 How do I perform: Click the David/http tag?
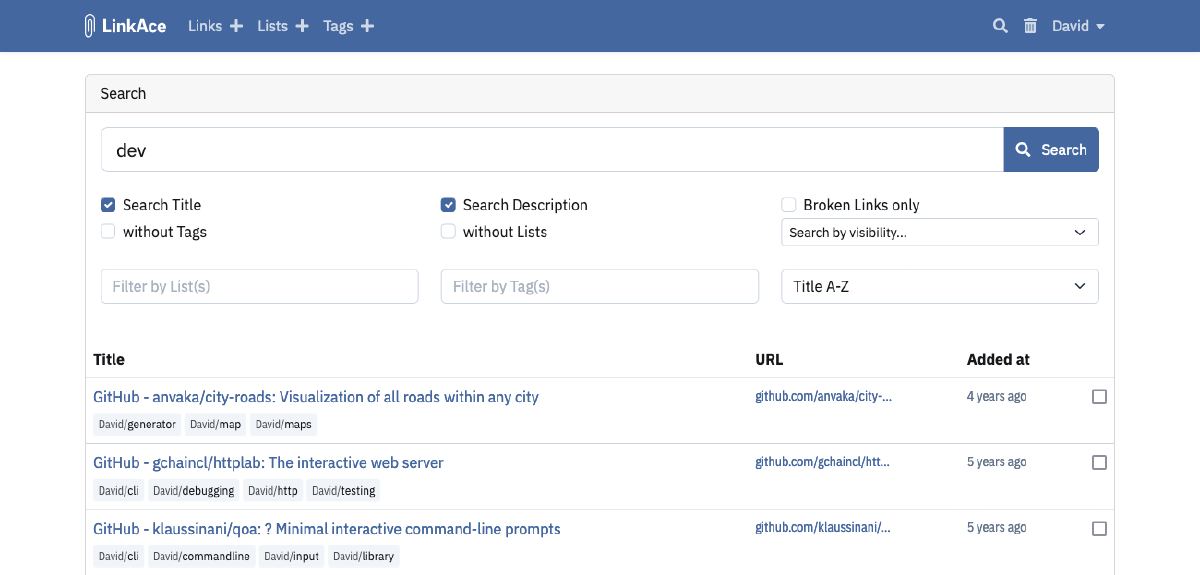[x=273, y=490]
